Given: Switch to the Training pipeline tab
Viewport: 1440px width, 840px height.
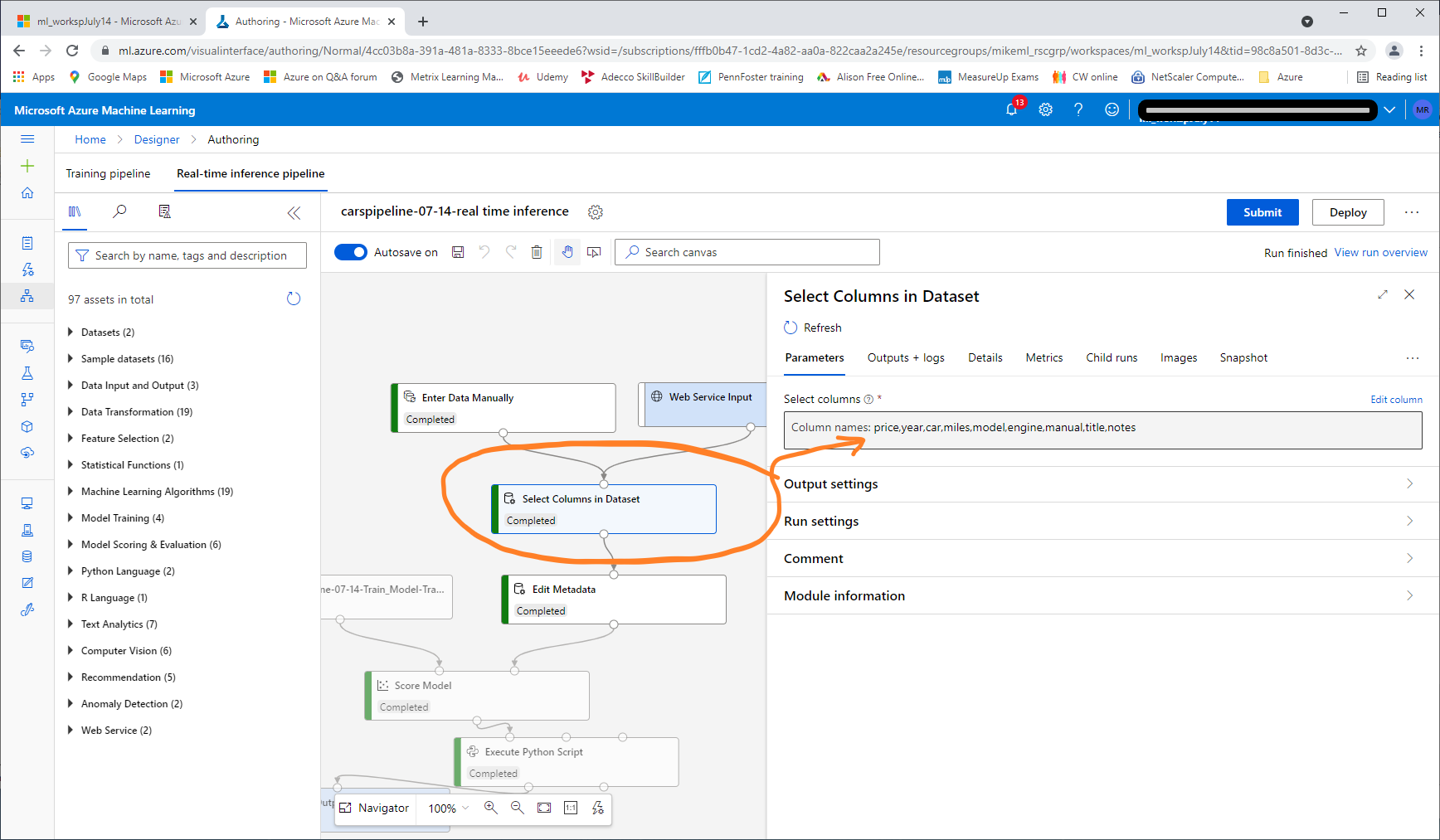Looking at the screenshot, I should [x=108, y=173].
